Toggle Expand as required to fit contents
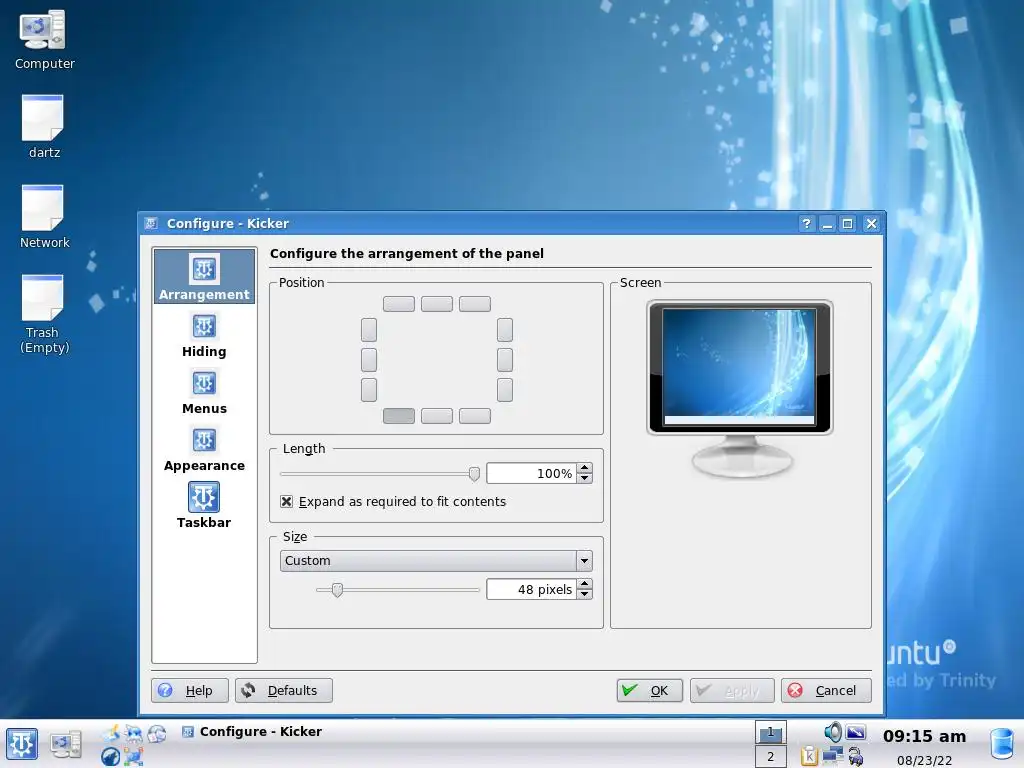Viewport: 1024px width, 768px height. [x=393, y=502]
